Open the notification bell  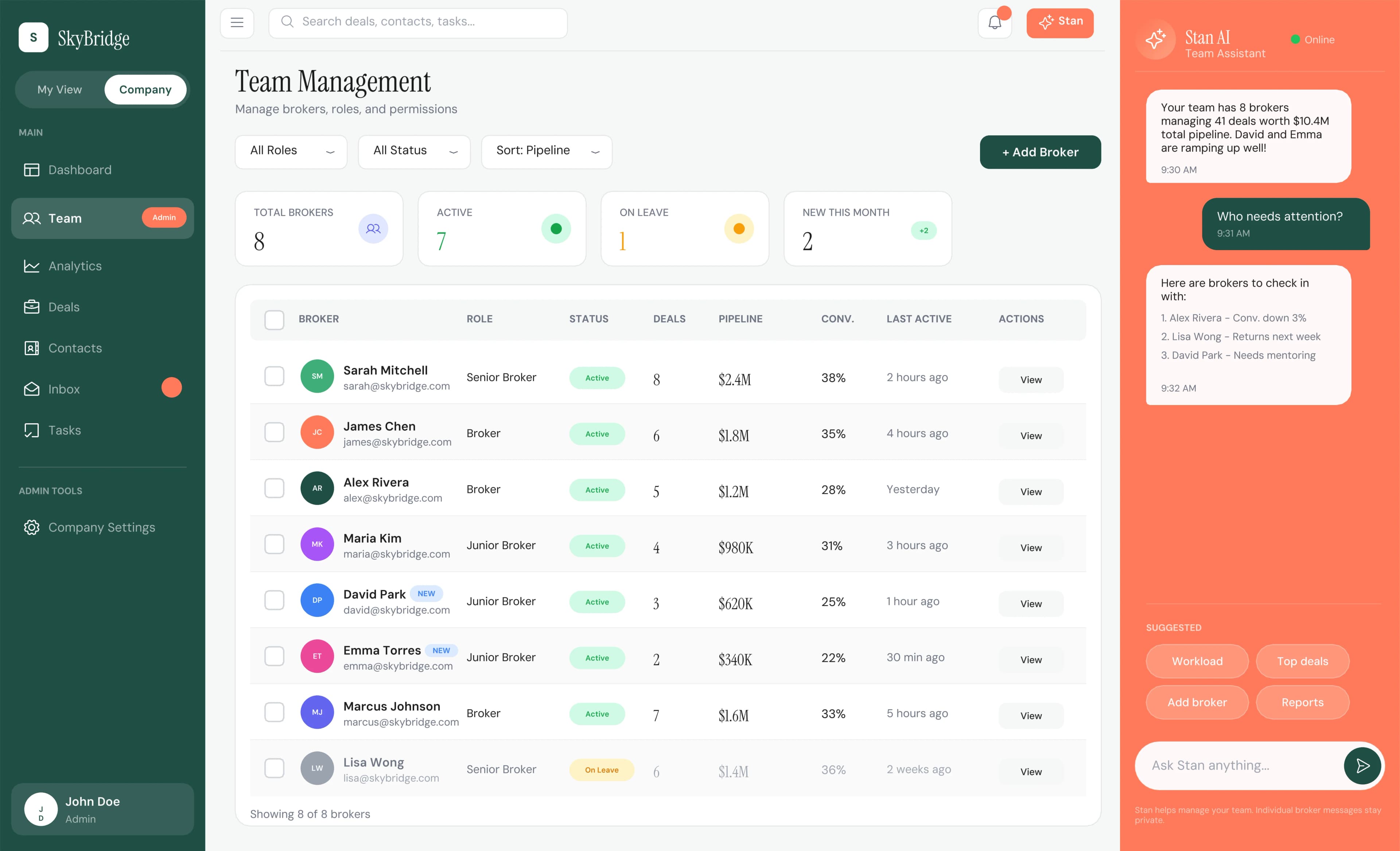tap(994, 22)
